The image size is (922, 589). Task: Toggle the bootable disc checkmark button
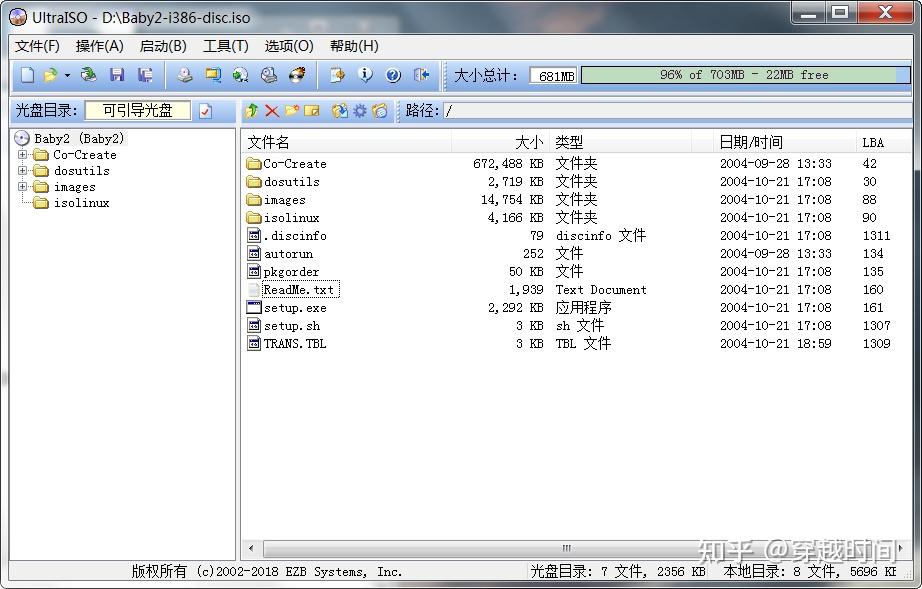click(x=207, y=111)
